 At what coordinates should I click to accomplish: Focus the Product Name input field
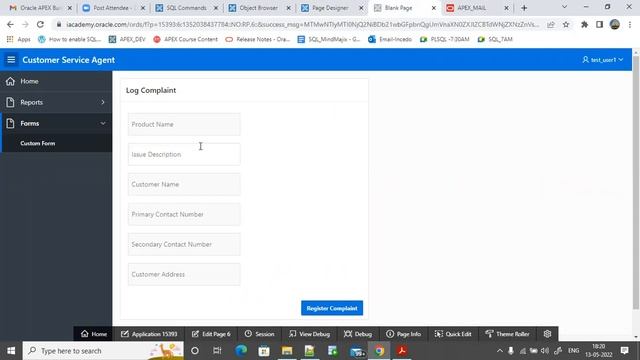(184, 124)
